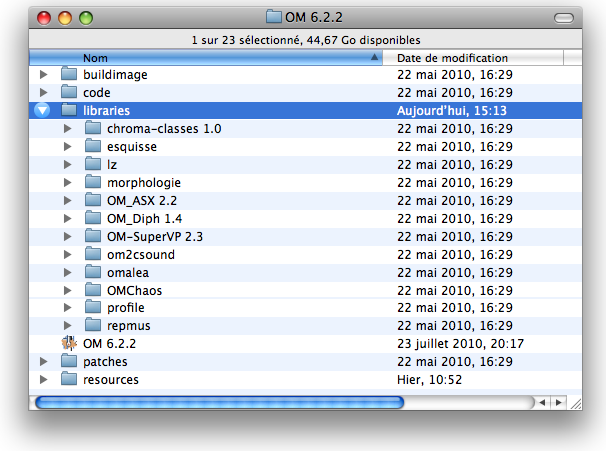Expand the buildimage folder
Viewport: 606px width, 451px height.
43,74
